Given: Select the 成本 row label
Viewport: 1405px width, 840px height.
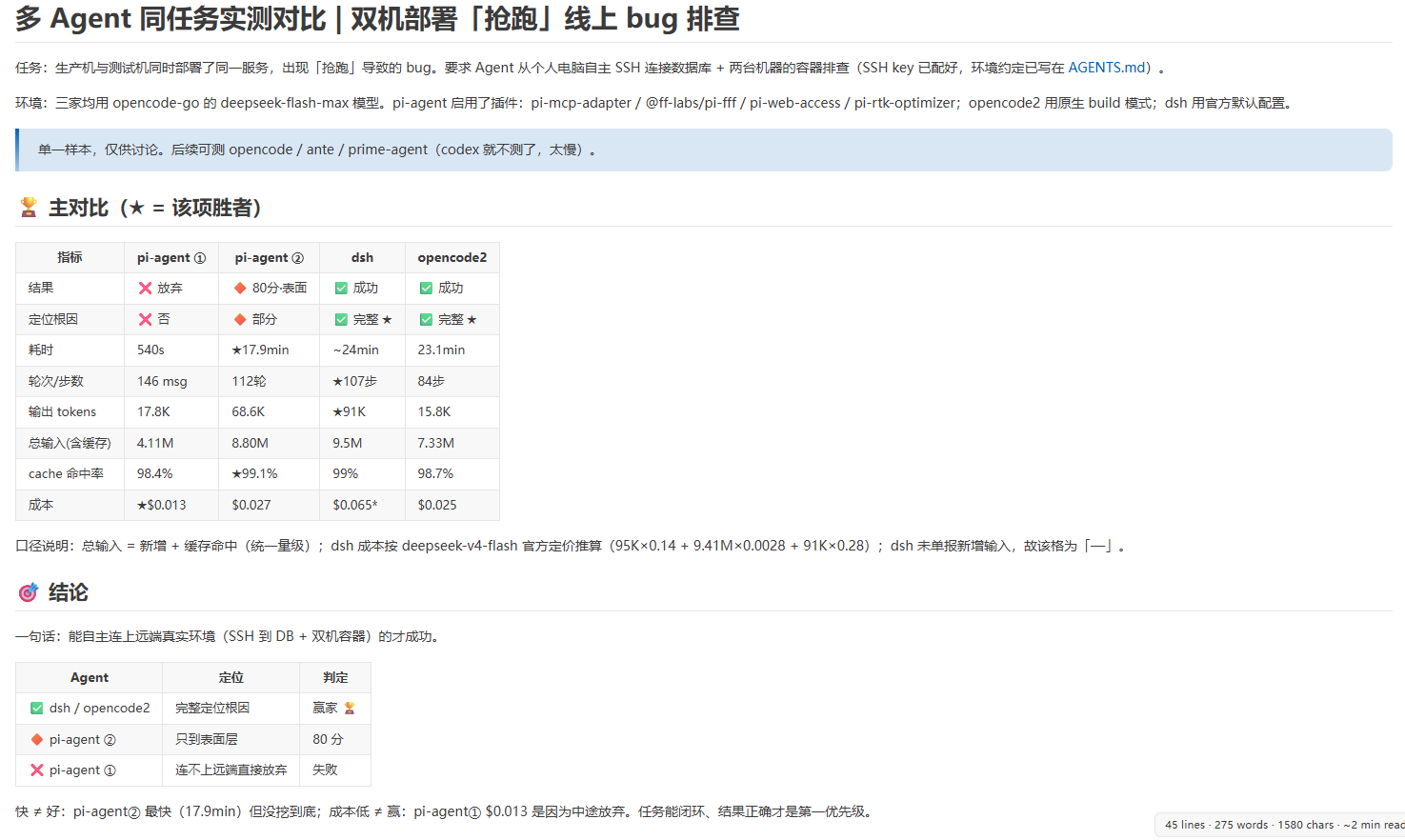Looking at the screenshot, I should [x=41, y=505].
